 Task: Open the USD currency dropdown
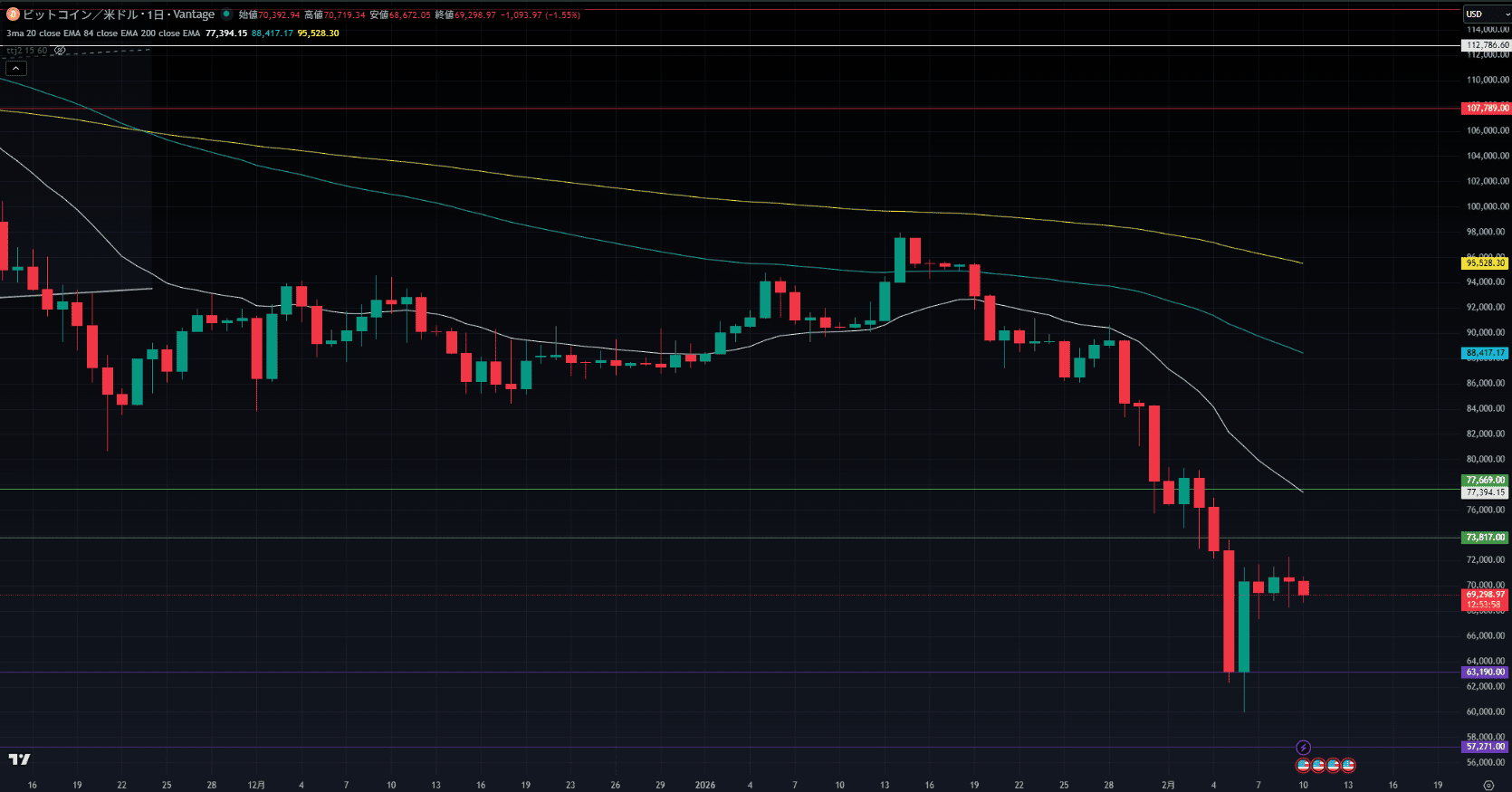[1487, 14]
